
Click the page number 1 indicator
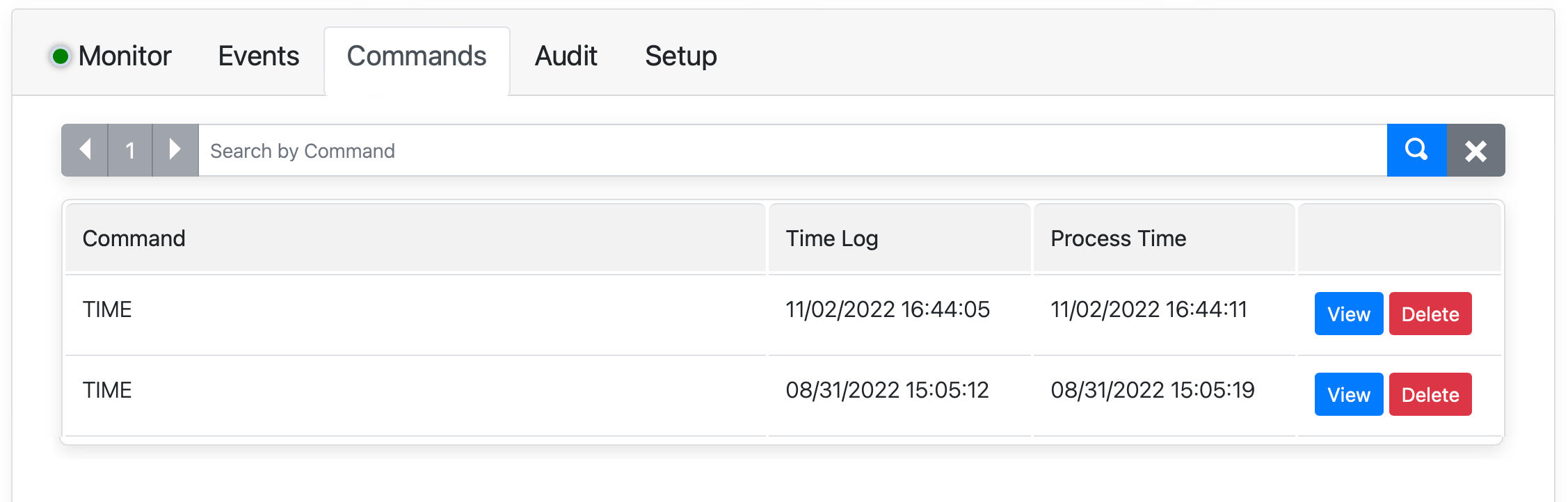coord(130,150)
